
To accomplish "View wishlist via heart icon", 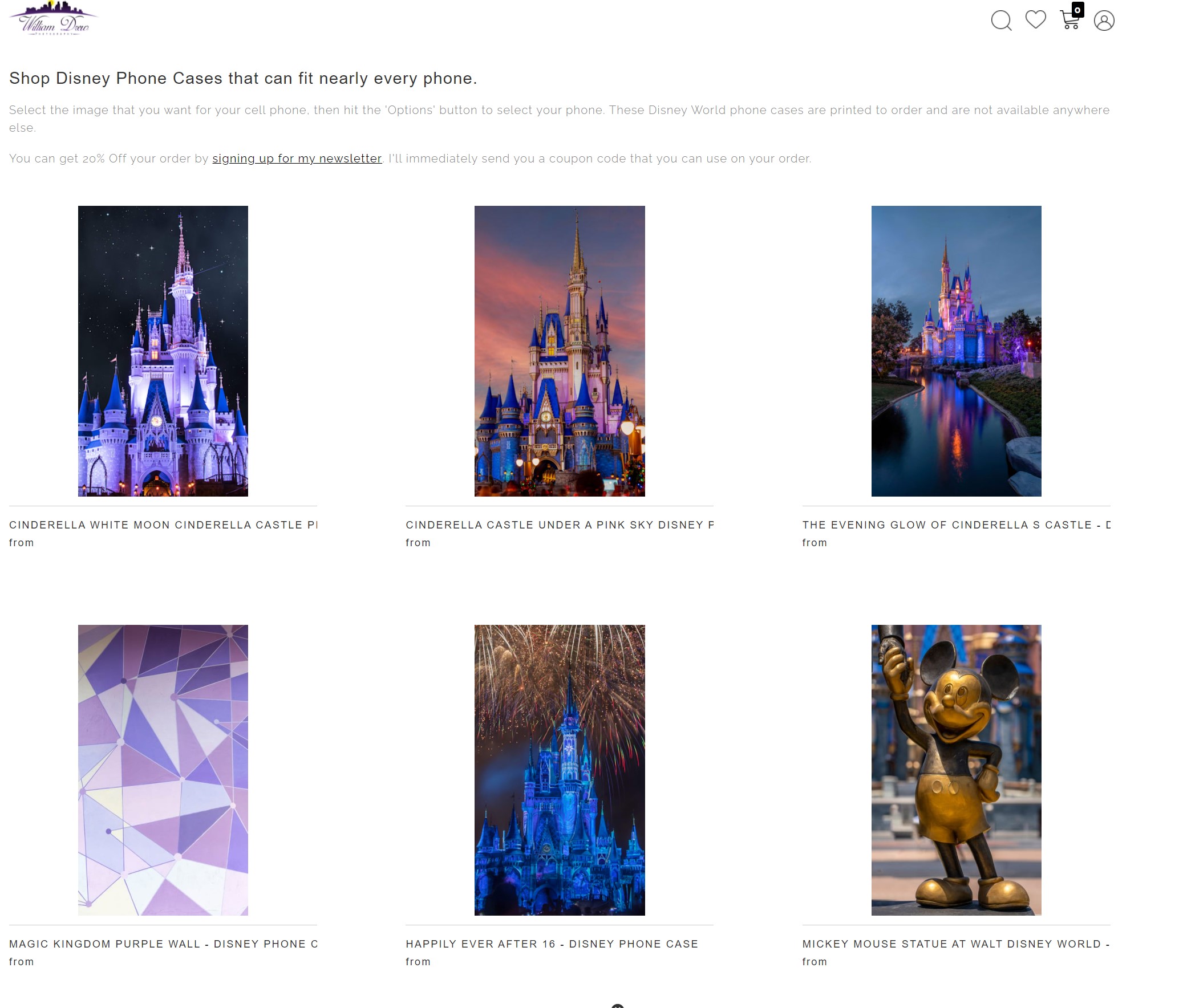I will click(1036, 19).
